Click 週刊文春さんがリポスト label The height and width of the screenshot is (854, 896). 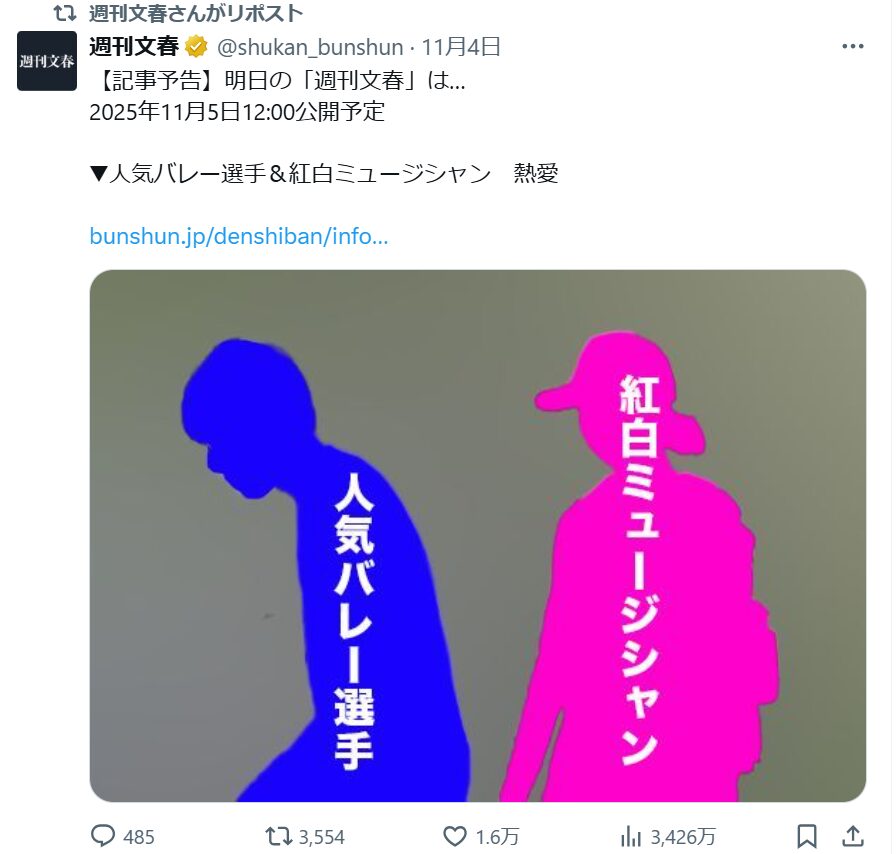196,13
